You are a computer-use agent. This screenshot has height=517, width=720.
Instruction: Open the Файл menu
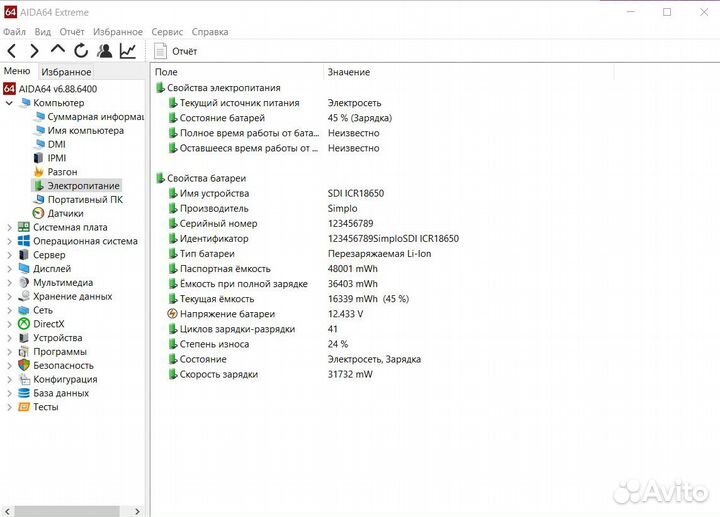click(x=15, y=32)
